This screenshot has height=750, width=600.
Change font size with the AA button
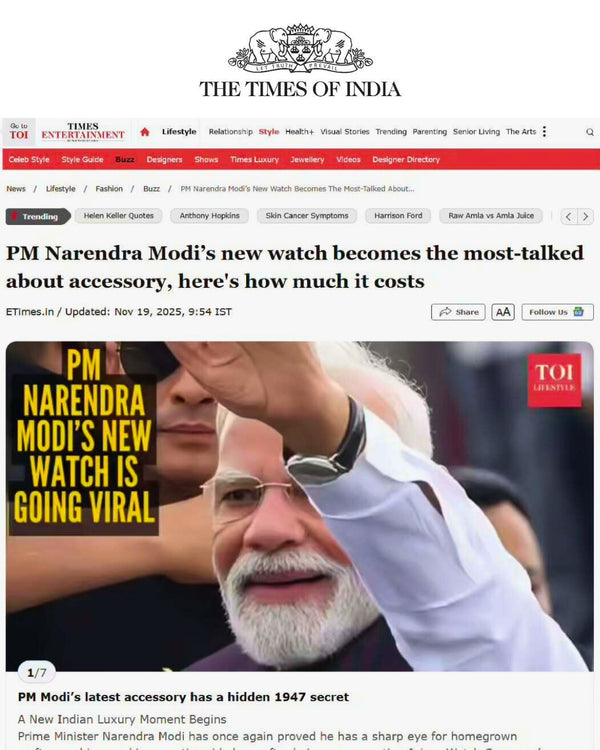pyautogui.click(x=503, y=312)
